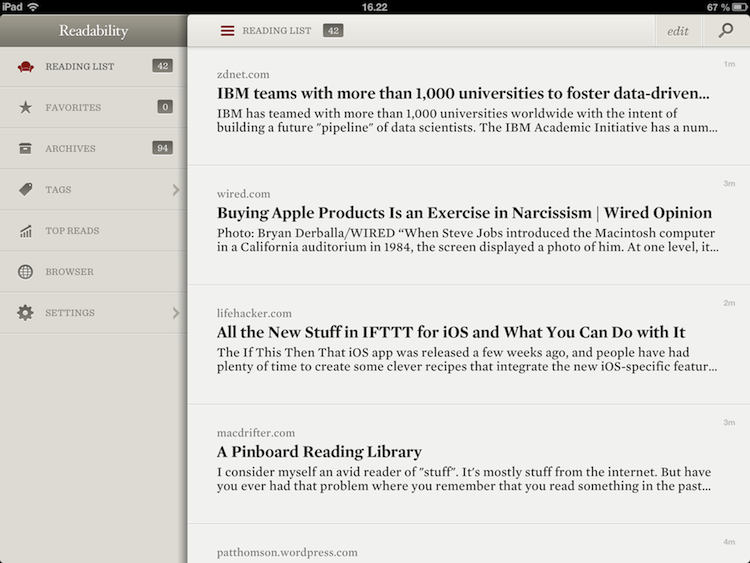Click the 4m read time on patthomson article
The image size is (750, 563).
729,542
